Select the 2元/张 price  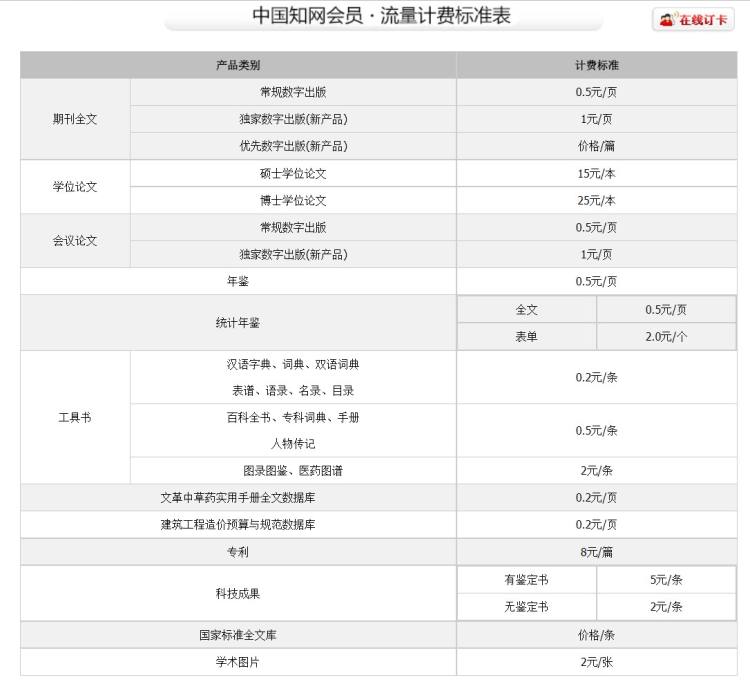(x=596, y=662)
